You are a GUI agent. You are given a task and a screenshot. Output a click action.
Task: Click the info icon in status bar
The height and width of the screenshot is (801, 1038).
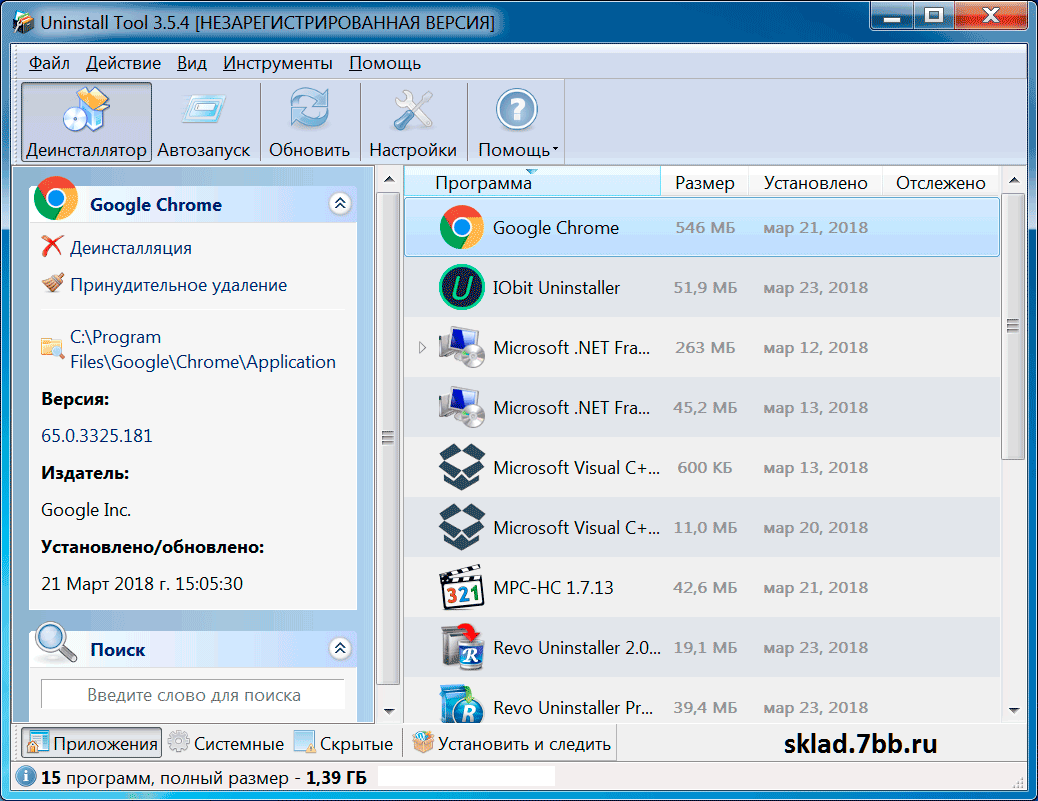25,777
